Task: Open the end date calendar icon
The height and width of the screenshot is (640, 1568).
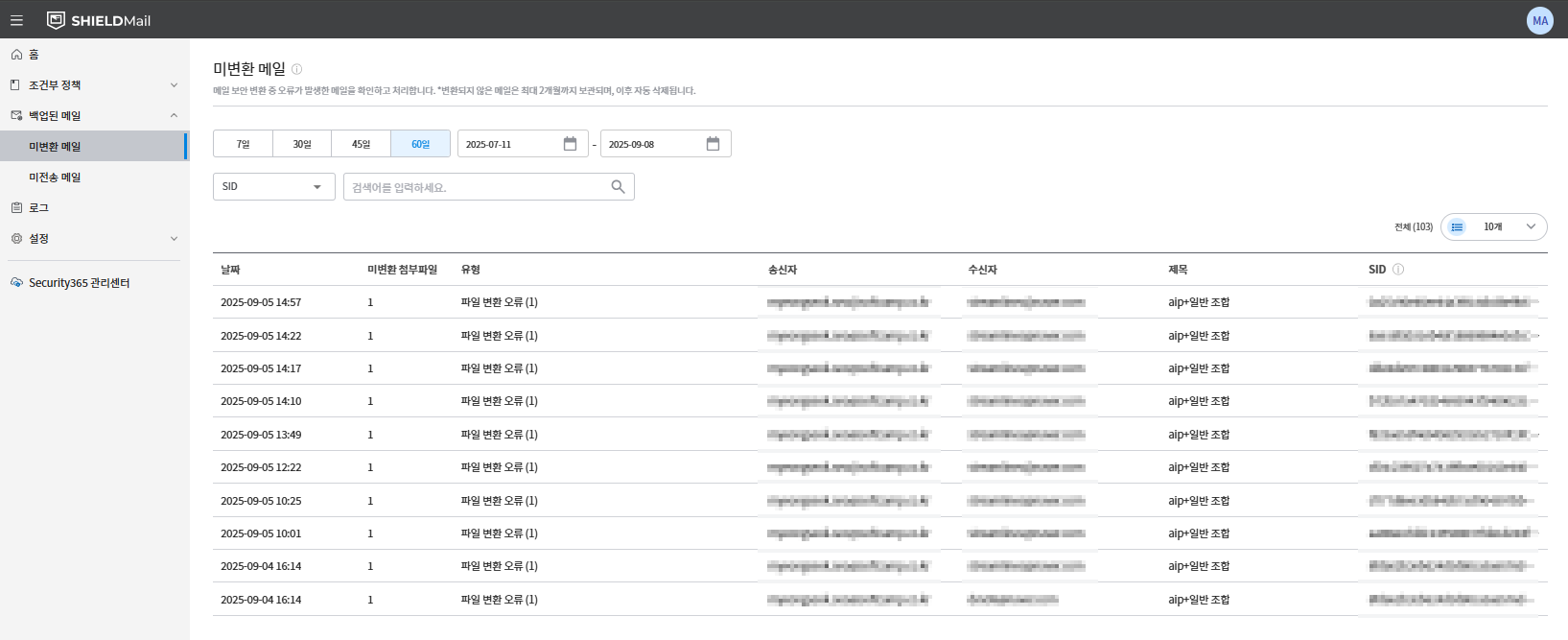Action: (713, 144)
